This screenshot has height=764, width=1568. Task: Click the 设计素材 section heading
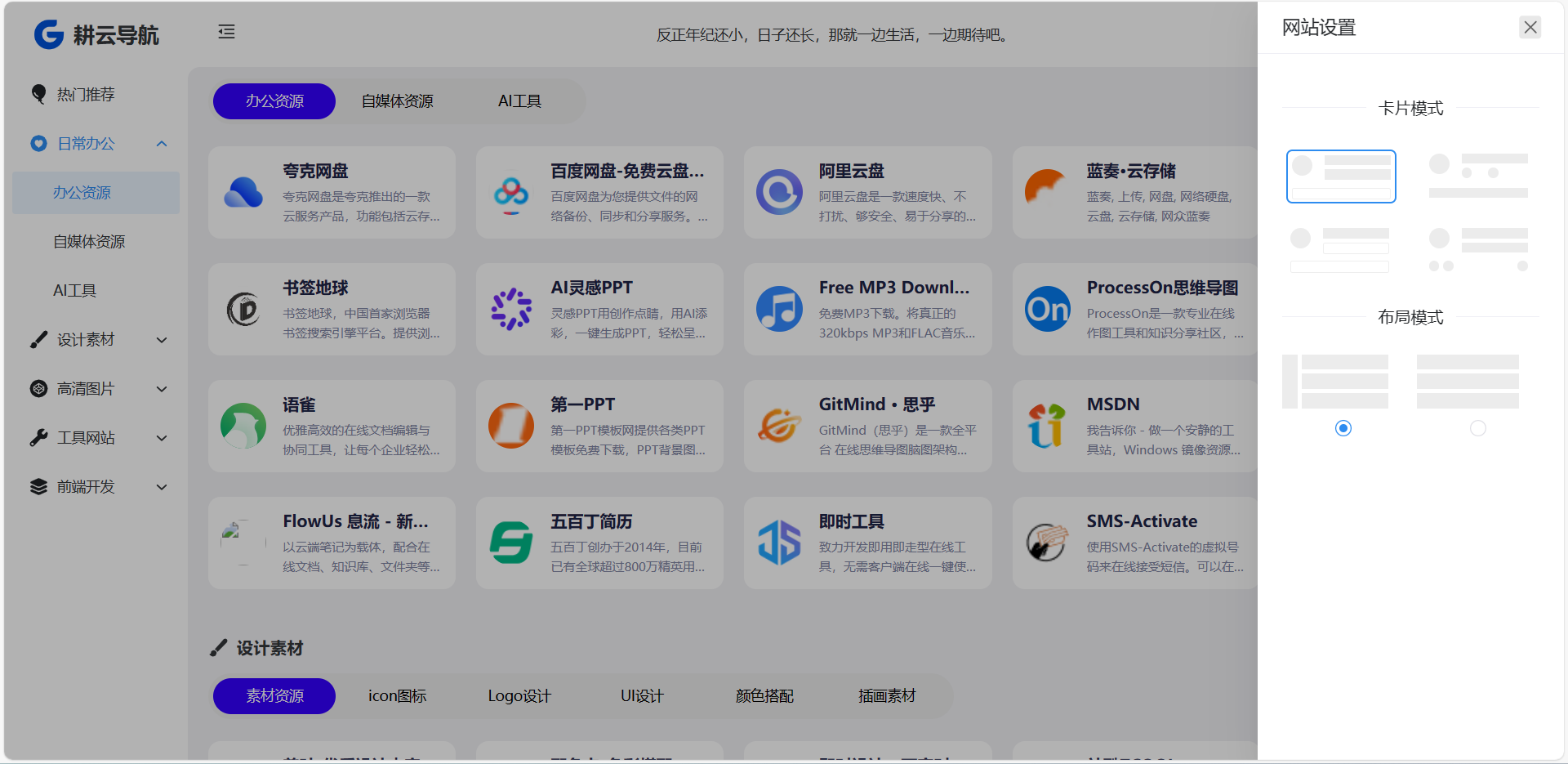[269, 649]
